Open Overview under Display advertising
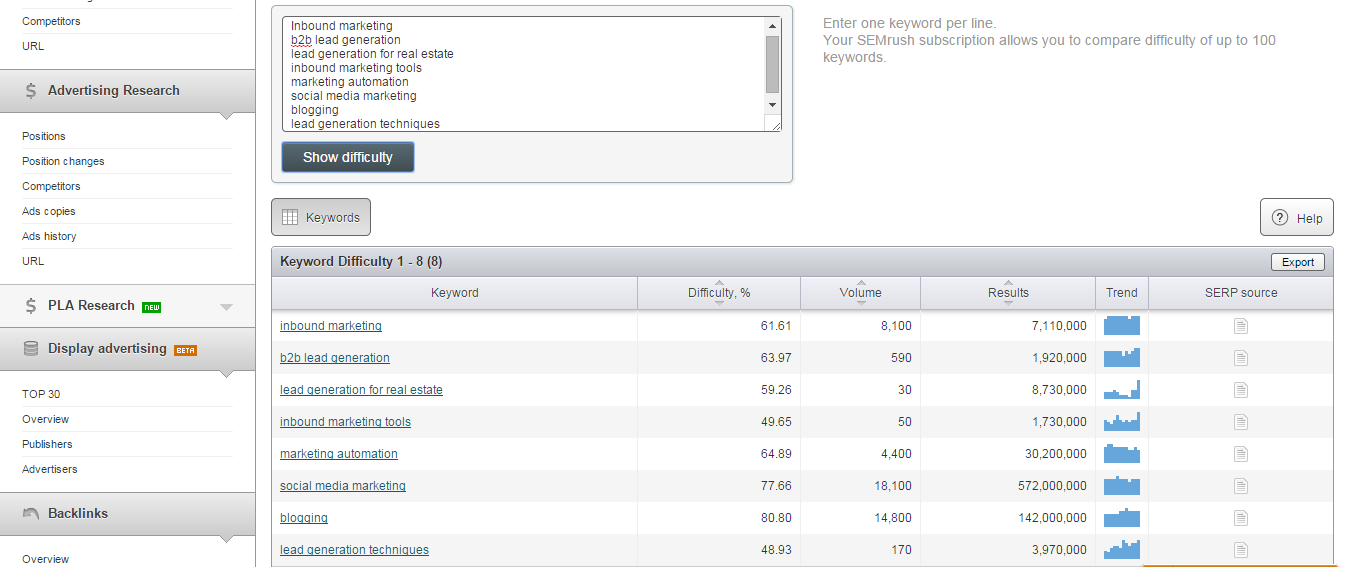The image size is (1345, 567). coord(46,419)
